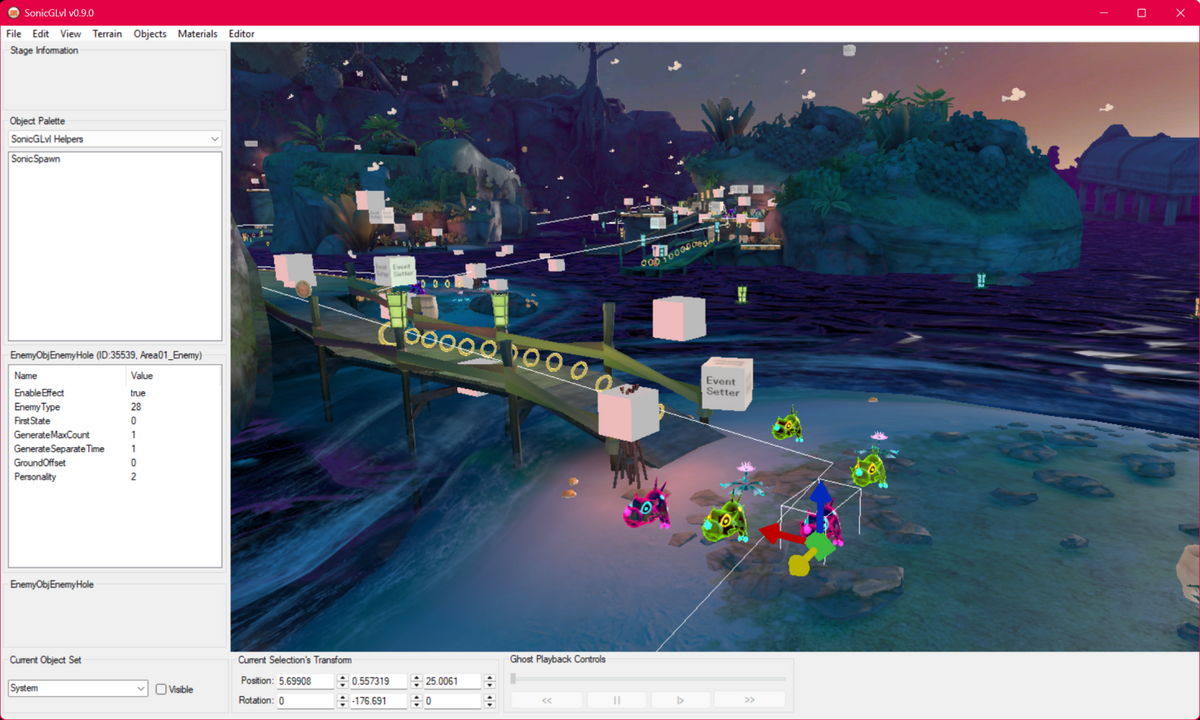Open the Terrain menu
The width and height of the screenshot is (1200, 720).
tap(107, 33)
